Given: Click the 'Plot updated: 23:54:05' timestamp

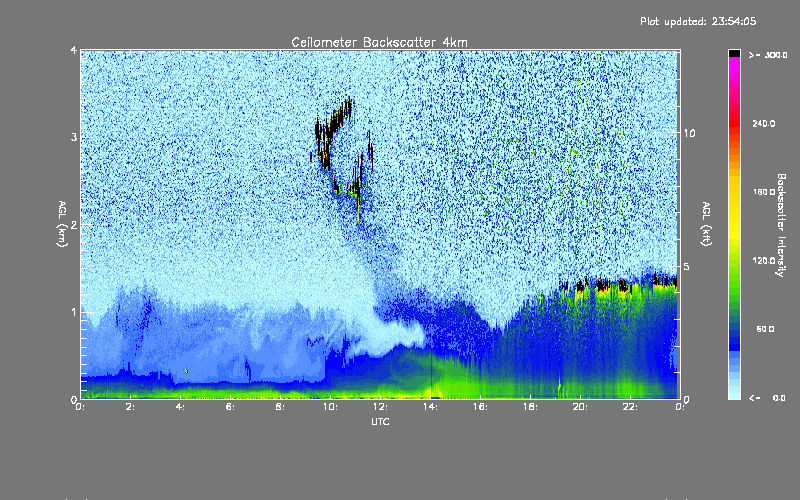Looking at the screenshot, I should tap(698, 21).
